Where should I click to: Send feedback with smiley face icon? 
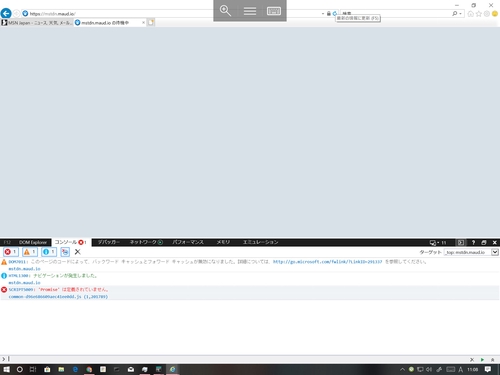(495, 14)
